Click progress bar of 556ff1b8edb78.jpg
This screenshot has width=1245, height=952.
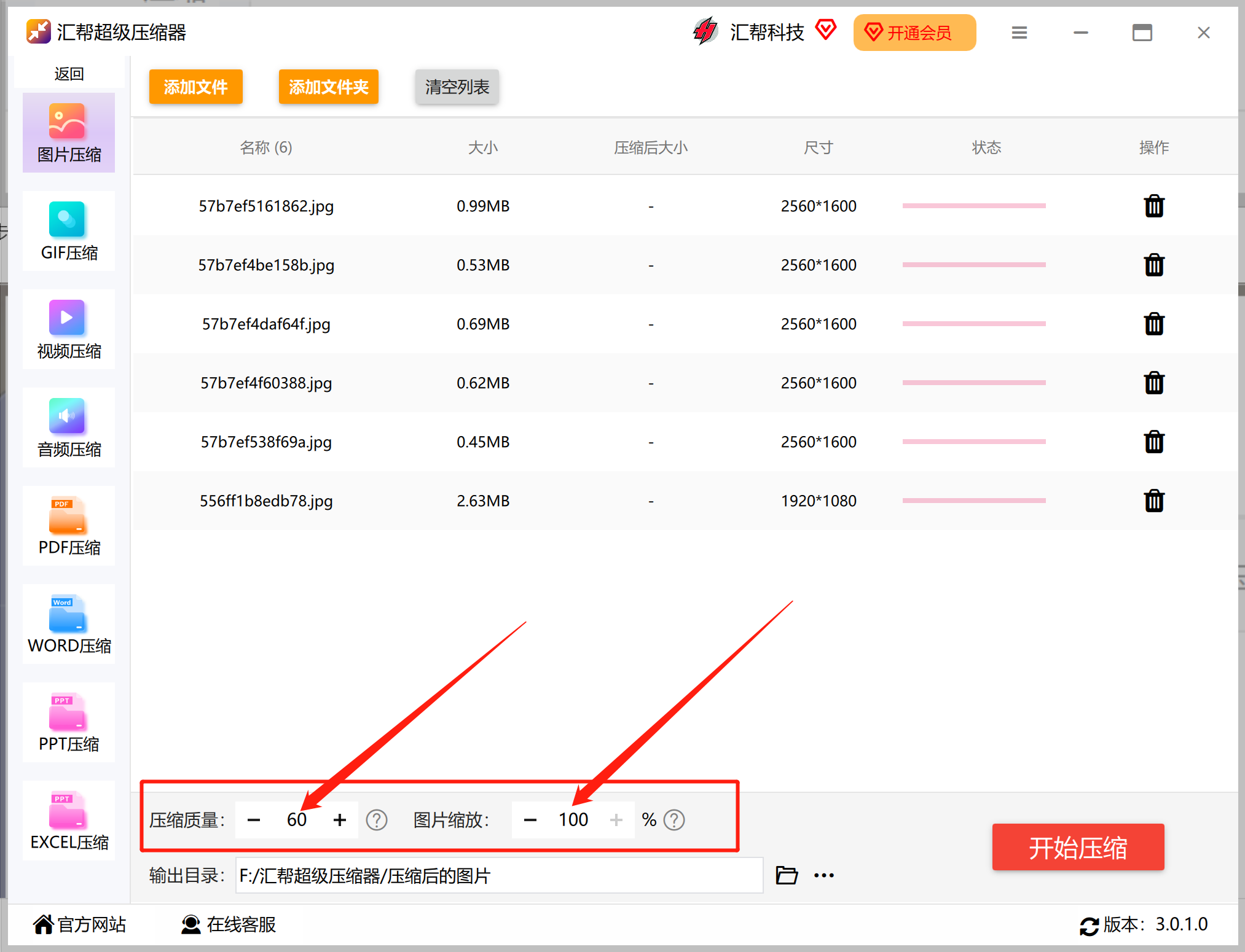pyautogui.click(x=974, y=501)
